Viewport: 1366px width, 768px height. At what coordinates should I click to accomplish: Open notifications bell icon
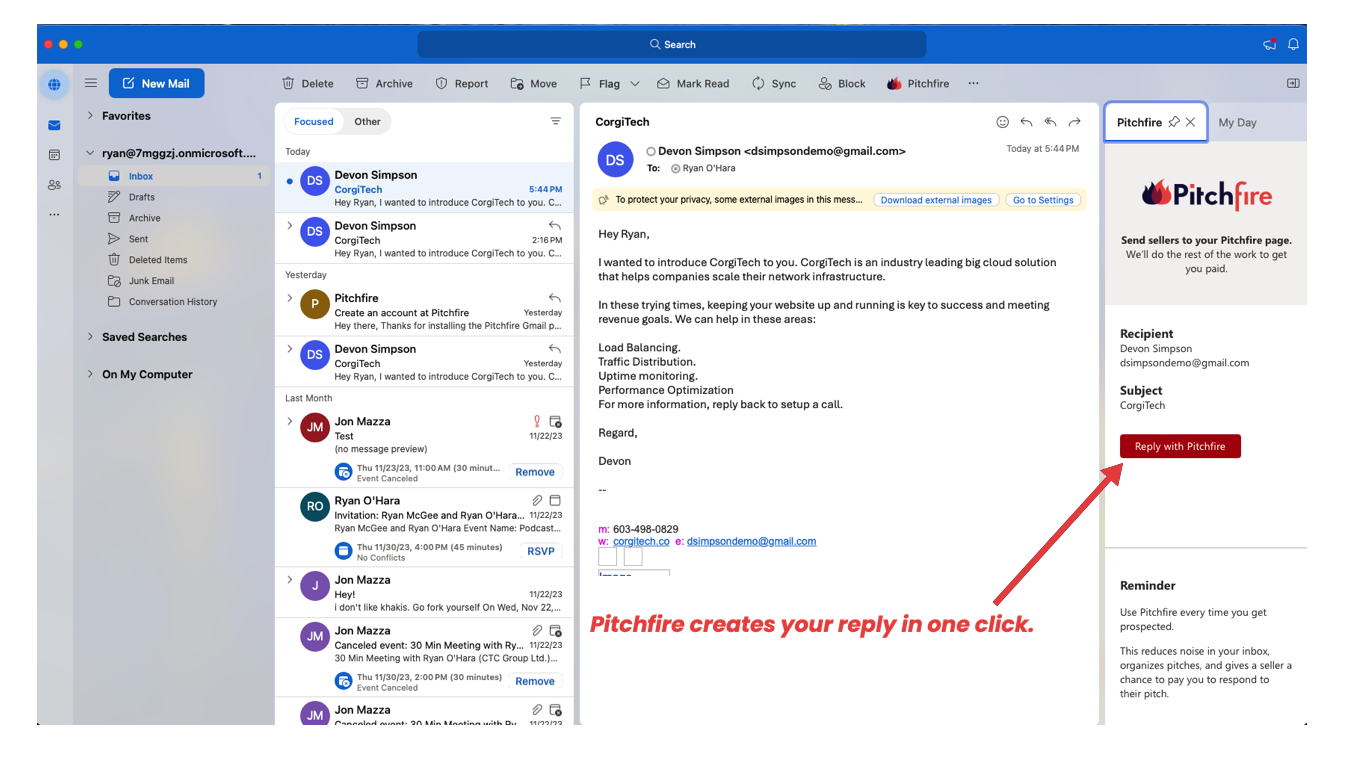[1293, 44]
